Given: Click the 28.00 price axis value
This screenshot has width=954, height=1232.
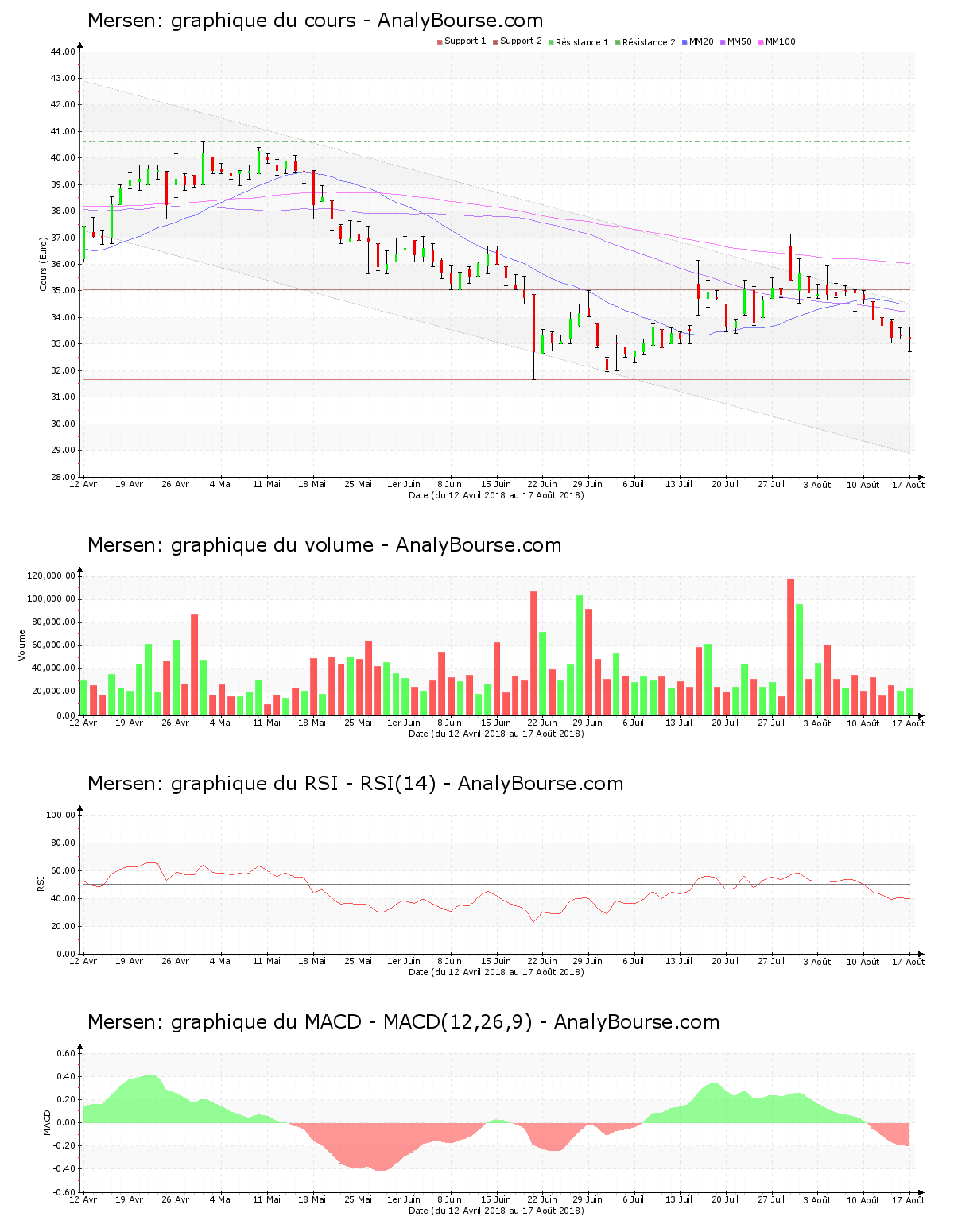Looking at the screenshot, I should pyautogui.click(x=63, y=477).
